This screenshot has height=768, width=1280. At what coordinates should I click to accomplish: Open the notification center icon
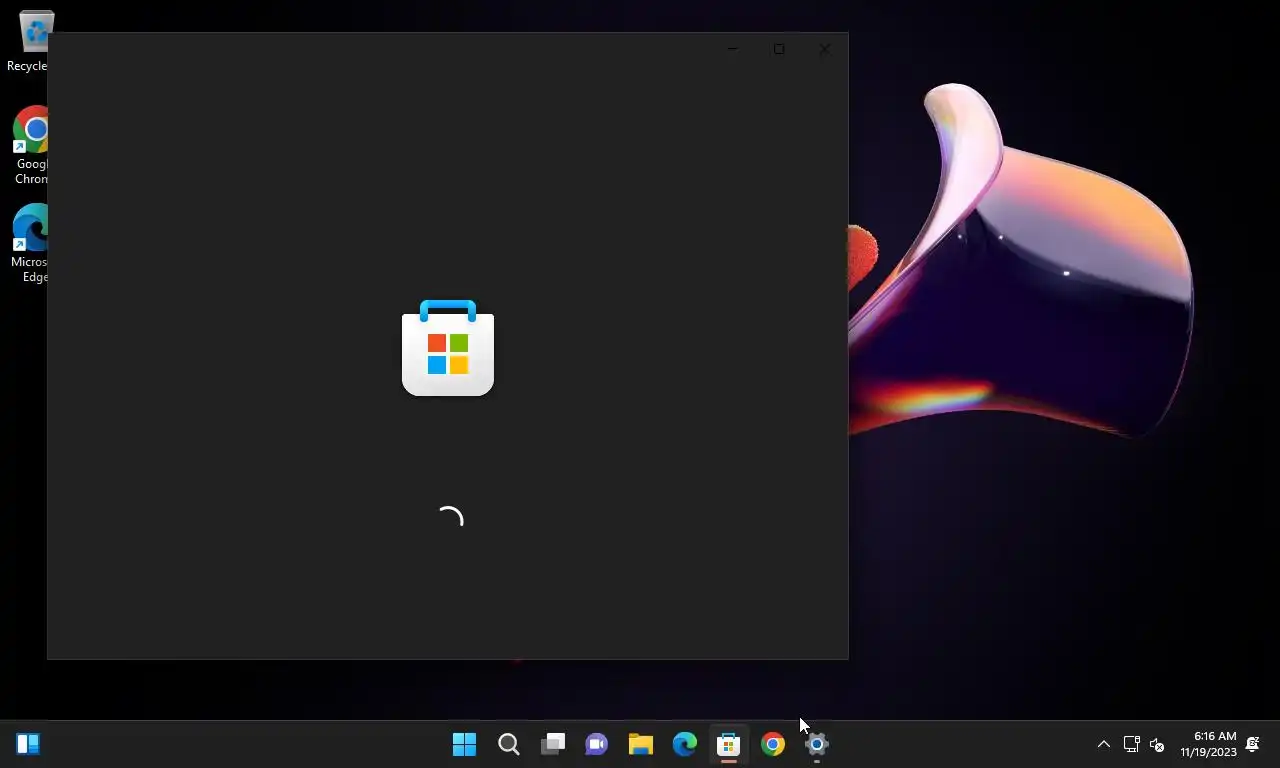1253,744
